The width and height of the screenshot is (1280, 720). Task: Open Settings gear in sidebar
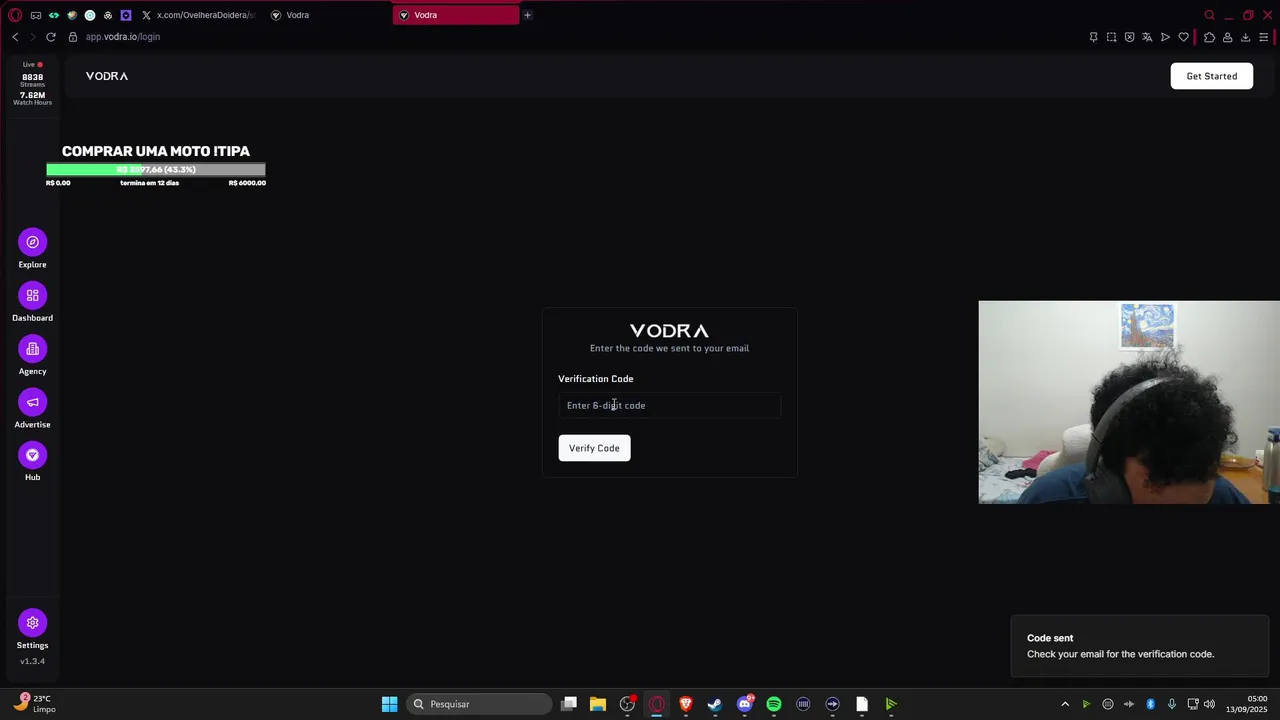(32, 623)
